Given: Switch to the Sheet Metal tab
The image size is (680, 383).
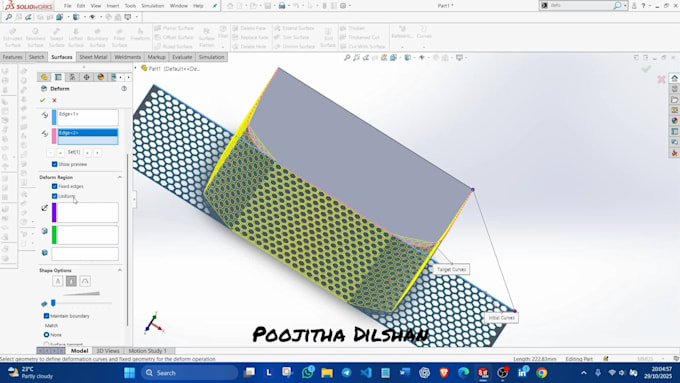Looking at the screenshot, I should coord(93,57).
